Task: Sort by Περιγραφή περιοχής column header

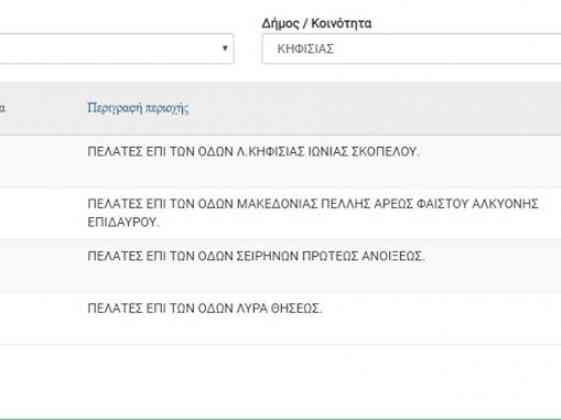Action: coord(138,108)
